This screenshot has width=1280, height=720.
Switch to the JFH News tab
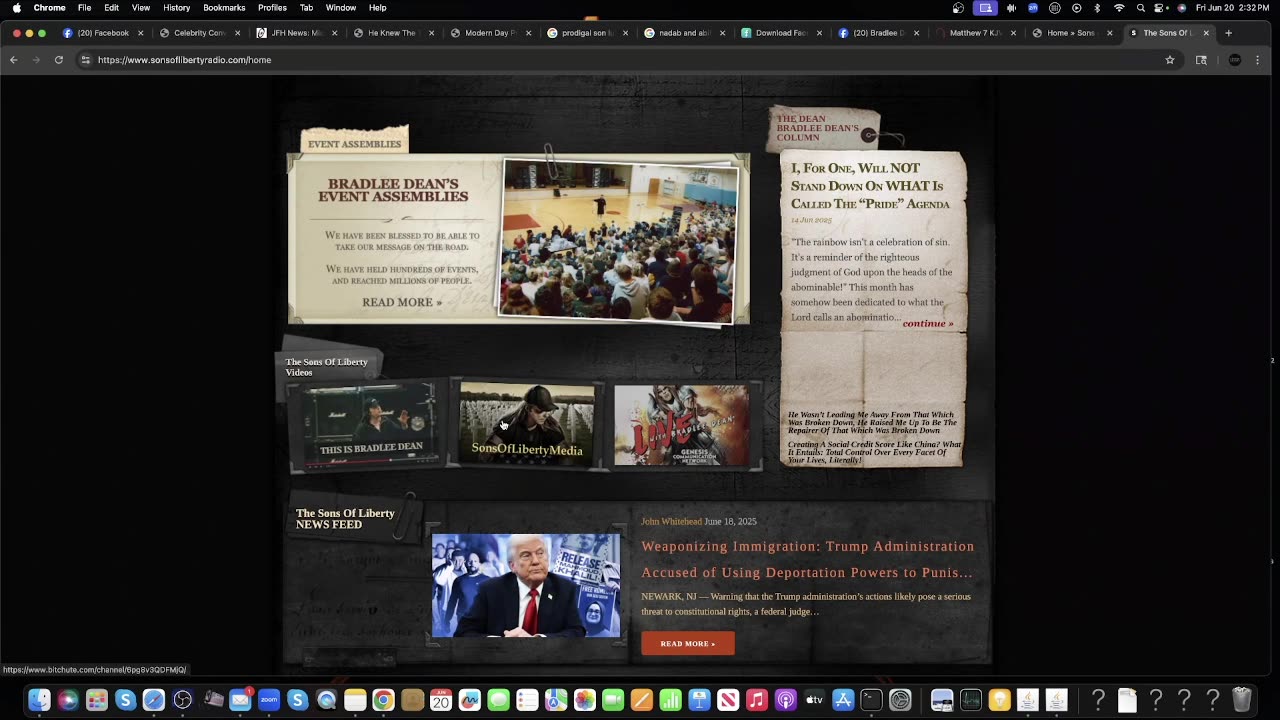296,33
